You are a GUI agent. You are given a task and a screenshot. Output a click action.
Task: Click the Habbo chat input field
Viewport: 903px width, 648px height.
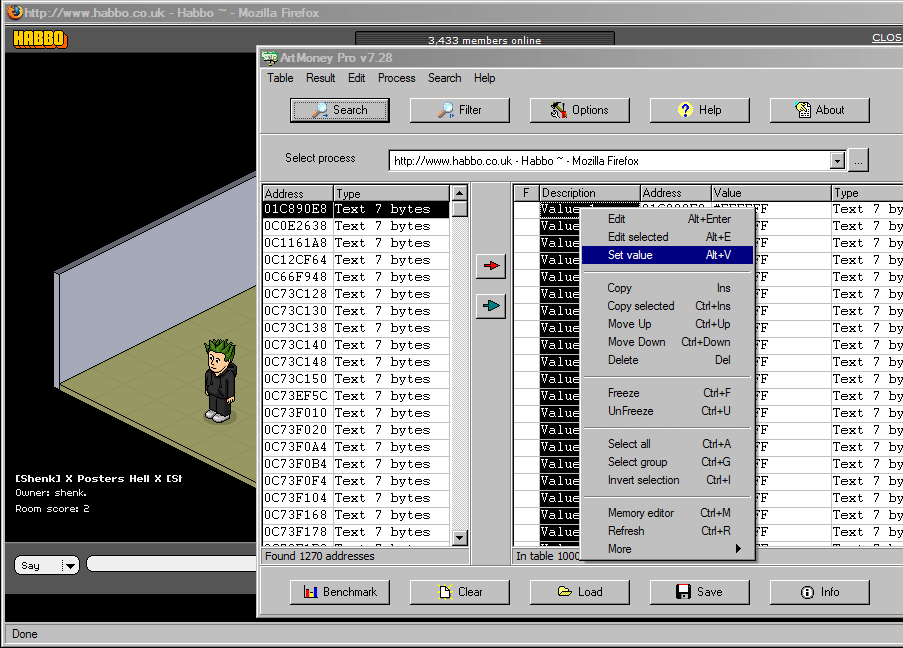172,563
